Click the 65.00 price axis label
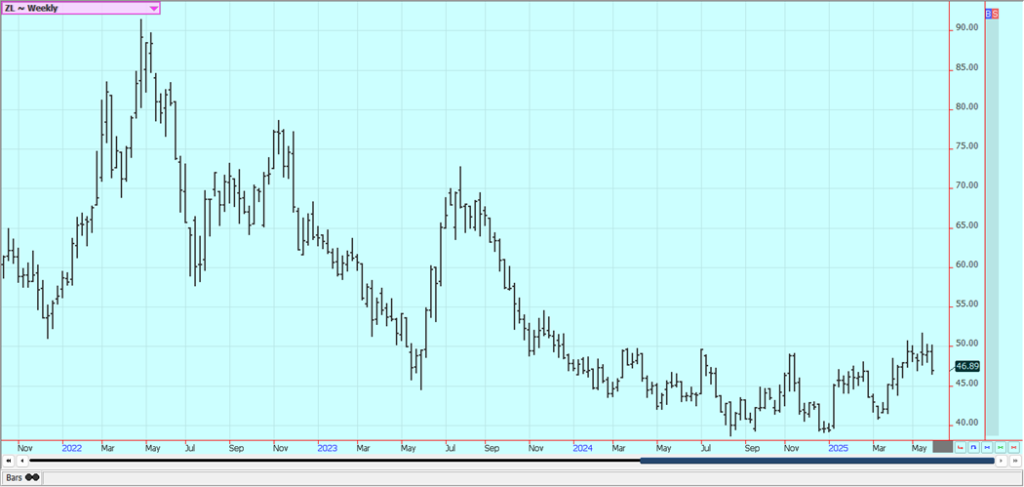 (x=967, y=225)
